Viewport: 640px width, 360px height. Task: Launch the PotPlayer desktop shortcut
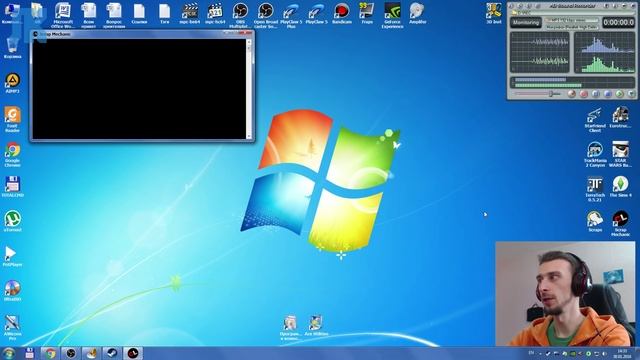12,256
